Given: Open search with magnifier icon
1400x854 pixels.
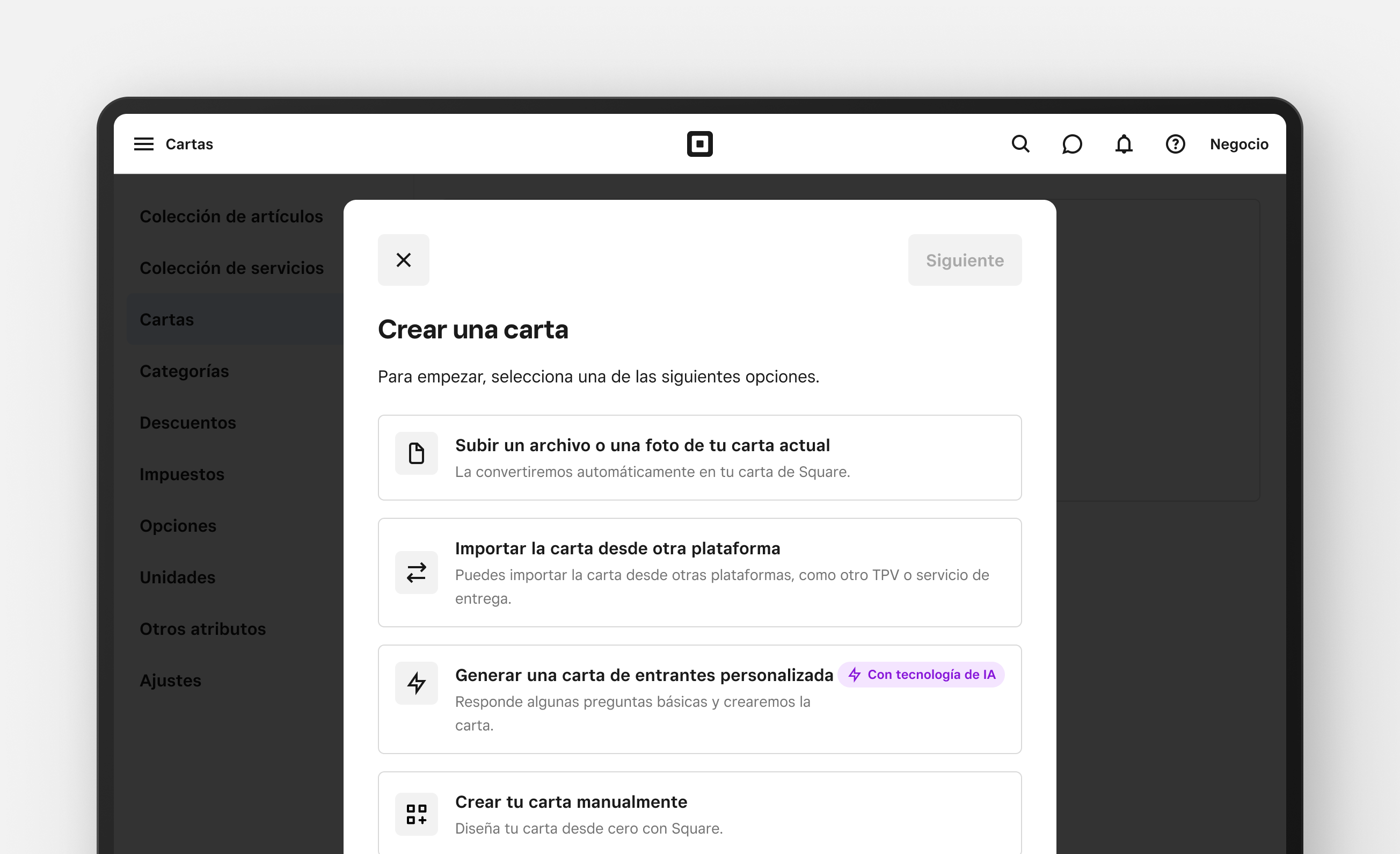Looking at the screenshot, I should (x=1020, y=144).
